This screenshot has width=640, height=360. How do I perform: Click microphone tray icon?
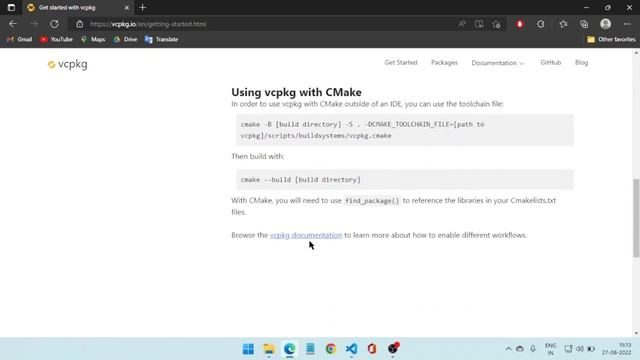pyautogui.click(x=533, y=349)
